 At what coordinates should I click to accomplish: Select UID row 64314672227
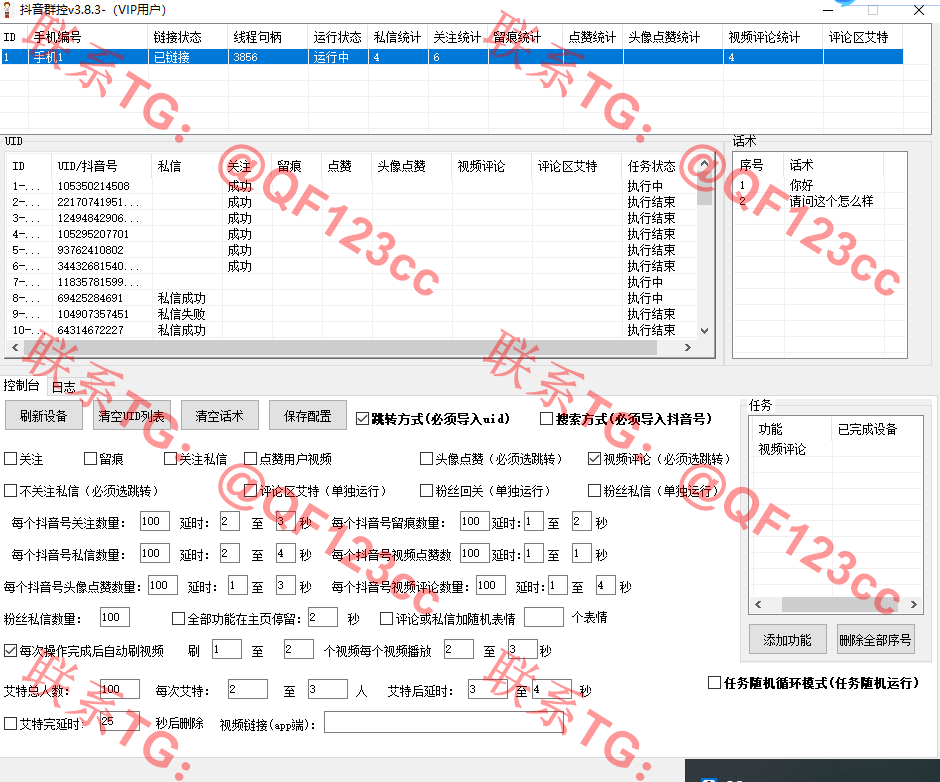tap(351, 330)
